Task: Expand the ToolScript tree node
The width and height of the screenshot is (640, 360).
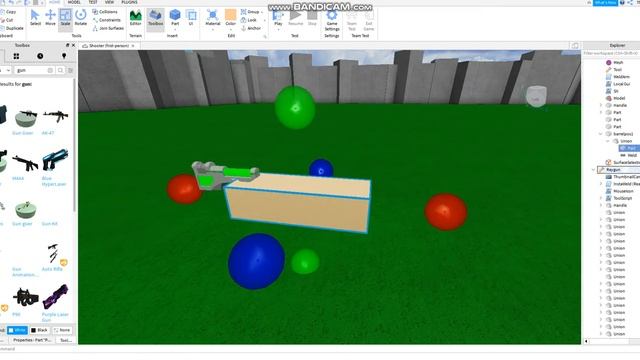Action: [x=601, y=198]
